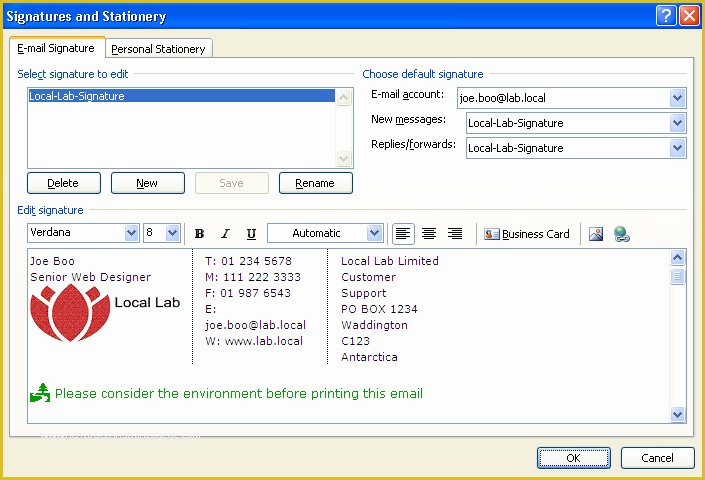705x480 pixels.
Task: Open the Verdana font name dropdown
Action: (x=131, y=233)
